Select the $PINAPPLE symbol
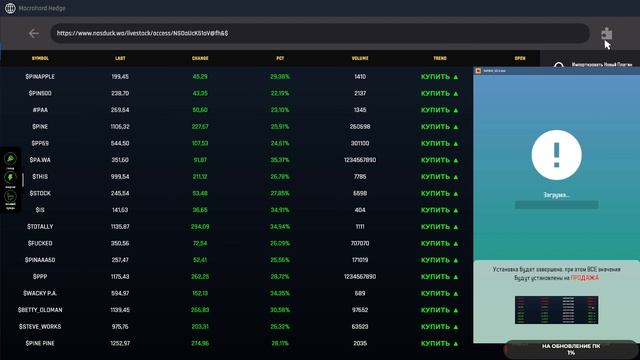The image size is (640, 360). pos(40,77)
